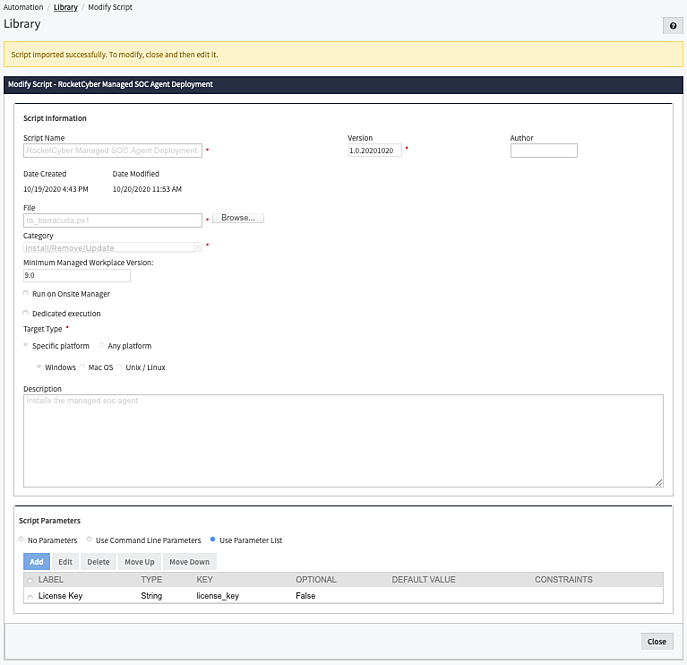This screenshot has width=687, height=665.
Task: Click the Edit parameter button
Action: click(65, 562)
